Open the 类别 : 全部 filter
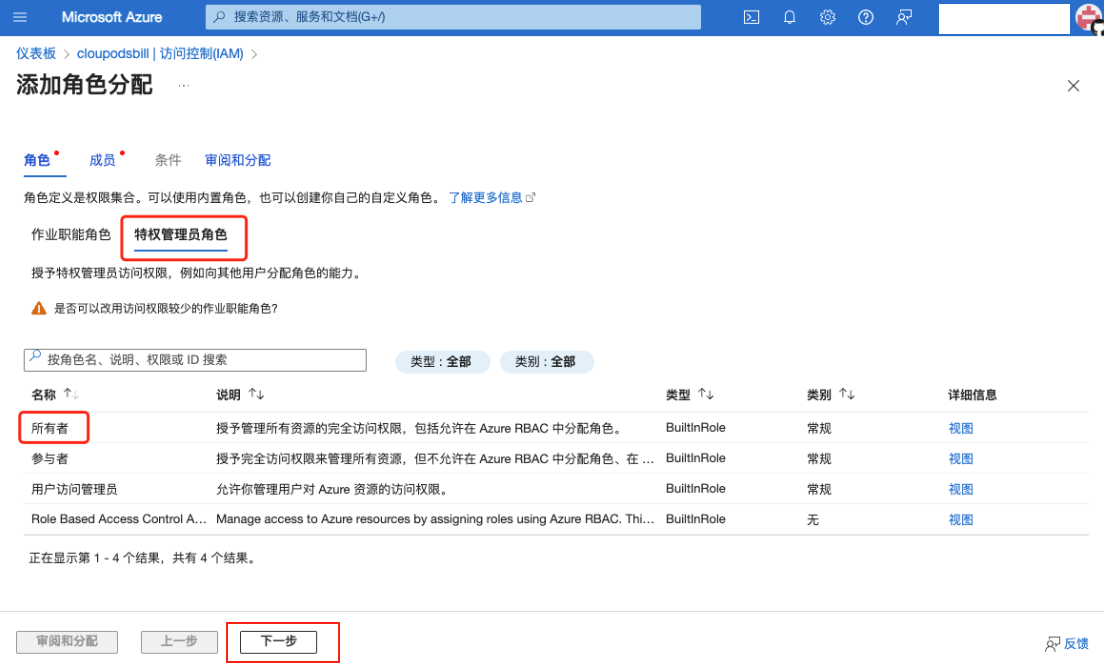This screenshot has width=1104, height=672. (546, 362)
